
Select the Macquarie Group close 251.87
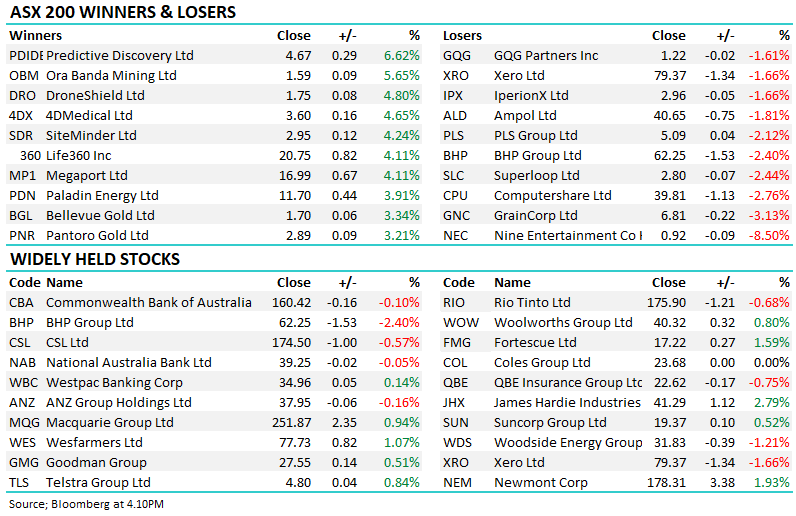click(291, 423)
